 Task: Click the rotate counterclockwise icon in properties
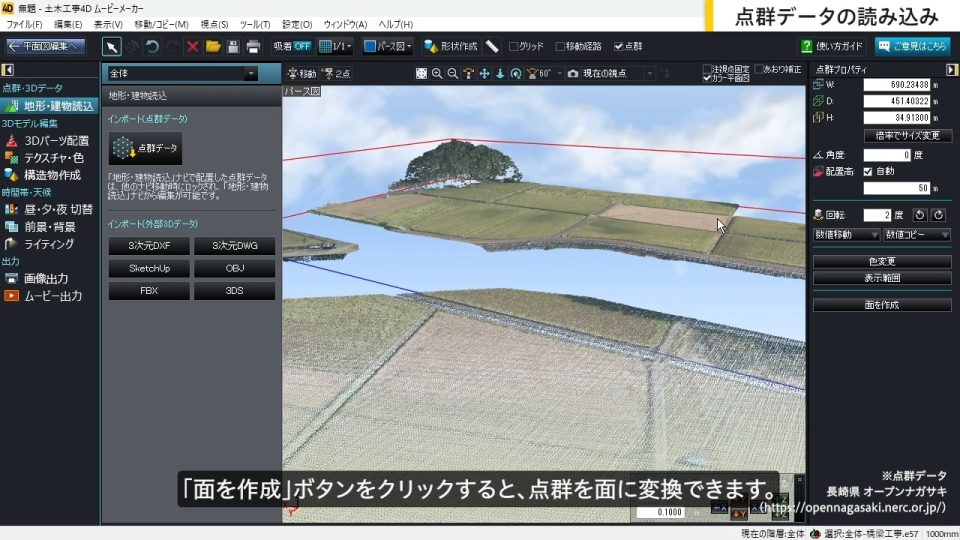(x=923, y=214)
